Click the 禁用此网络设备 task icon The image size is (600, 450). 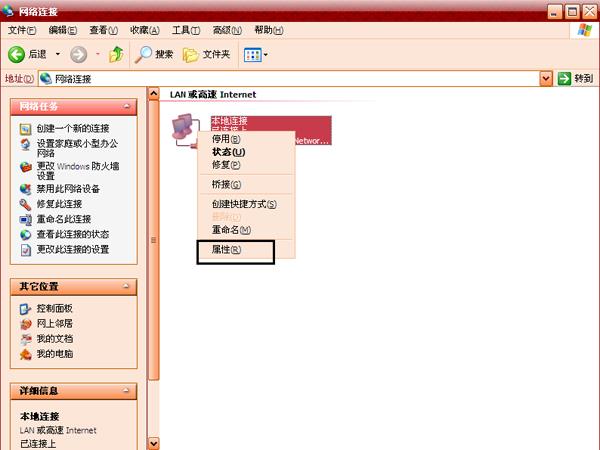pos(26,188)
